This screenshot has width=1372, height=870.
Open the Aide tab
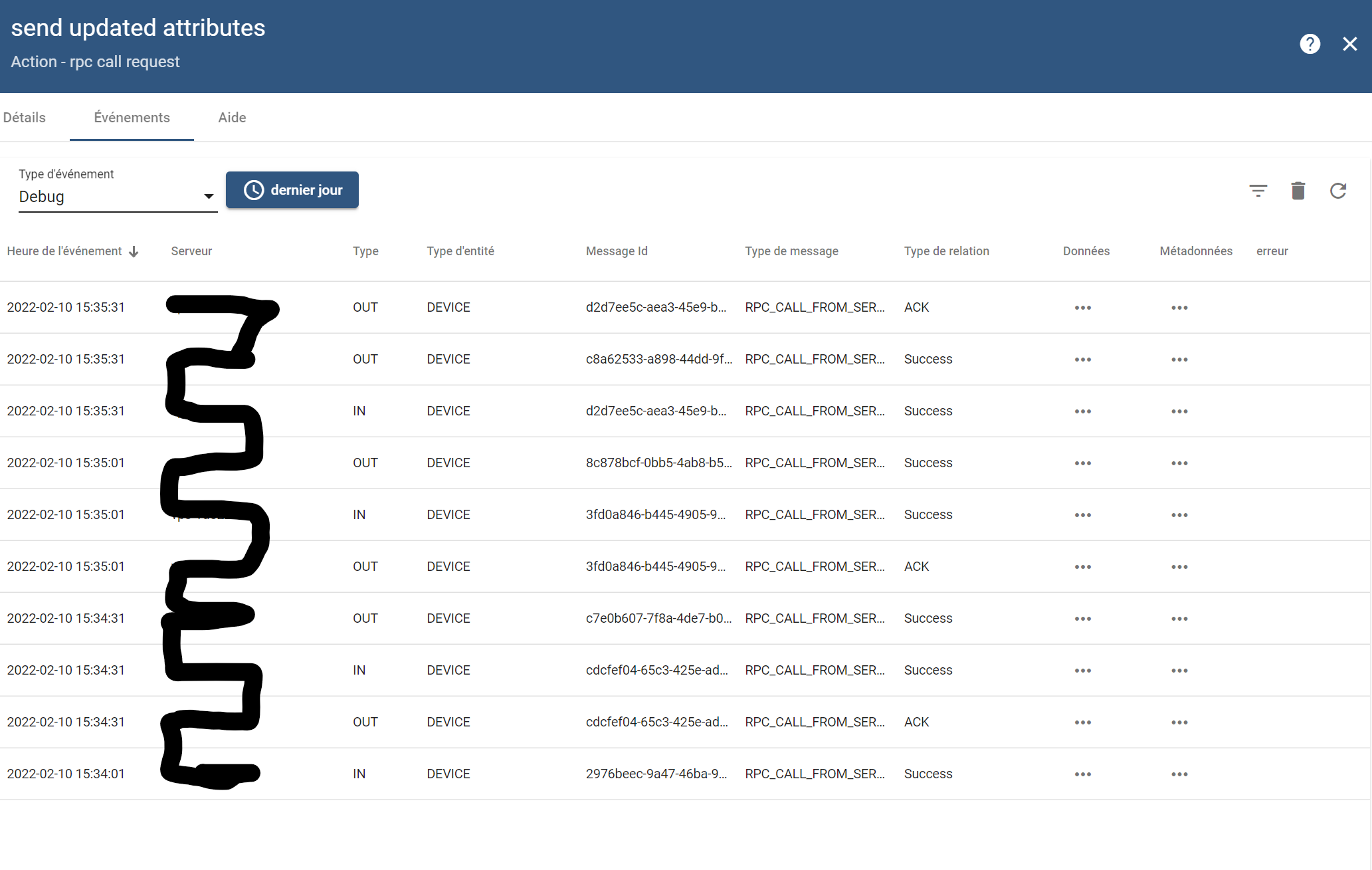[x=232, y=118]
